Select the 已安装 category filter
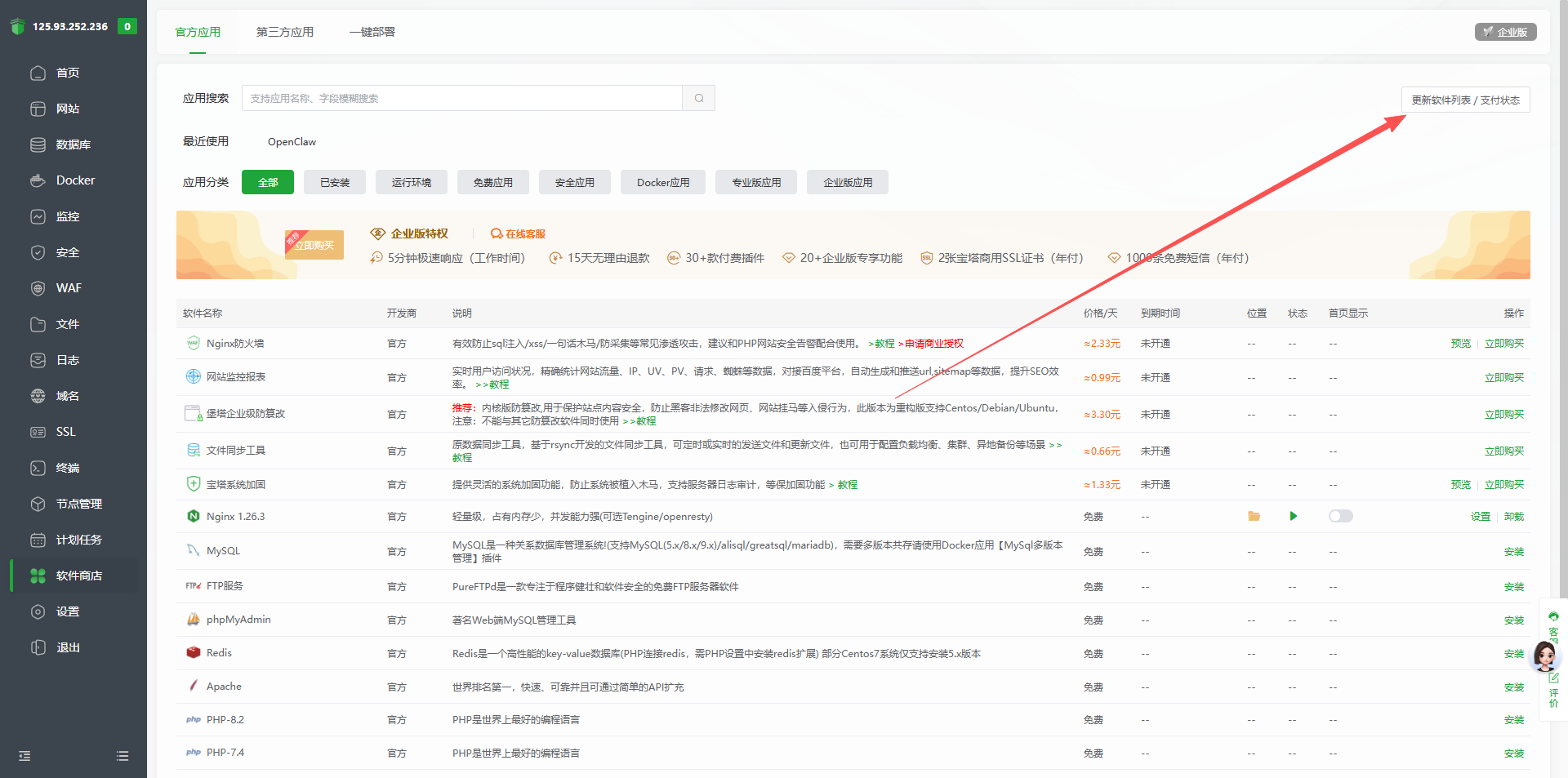The width and height of the screenshot is (1568, 778). (335, 182)
